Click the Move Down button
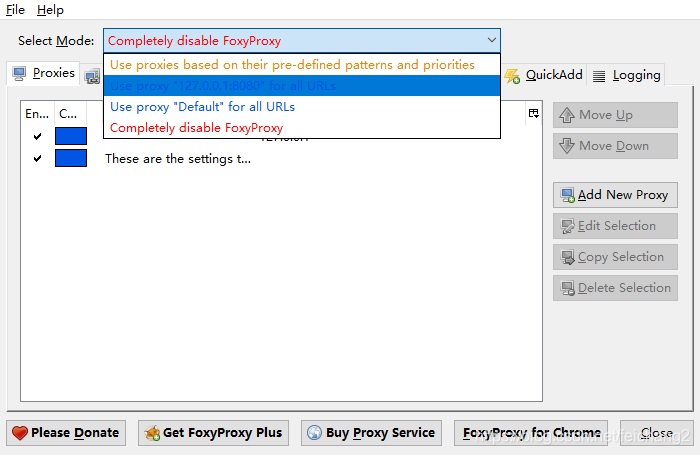This screenshot has width=700, height=455. (x=615, y=146)
